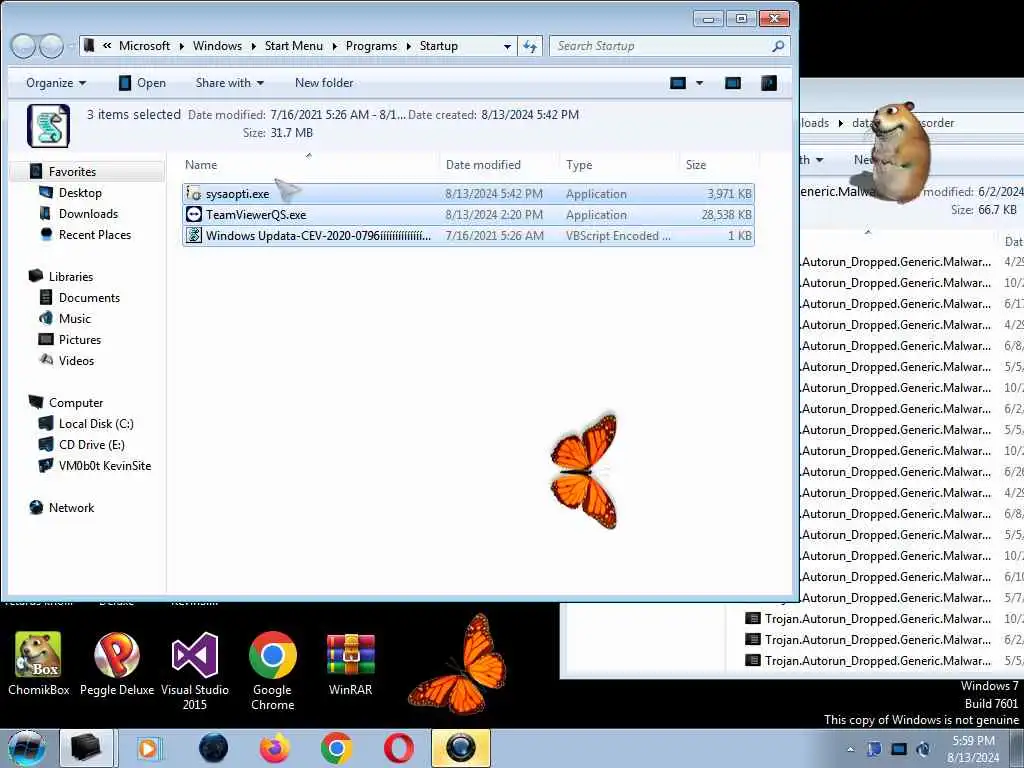This screenshot has height=768, width=1024.
Task: Open the media player taskbar icon
Action: (x=148, y=748)
